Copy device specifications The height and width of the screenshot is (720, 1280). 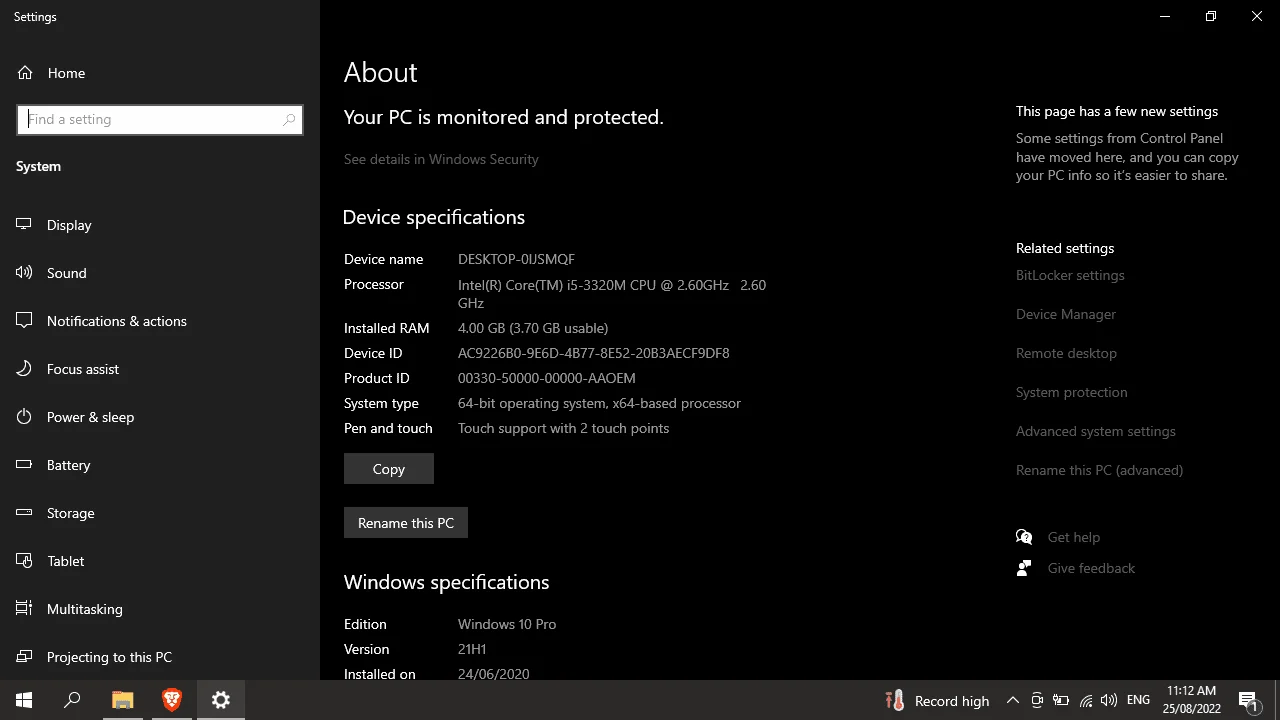389,469
